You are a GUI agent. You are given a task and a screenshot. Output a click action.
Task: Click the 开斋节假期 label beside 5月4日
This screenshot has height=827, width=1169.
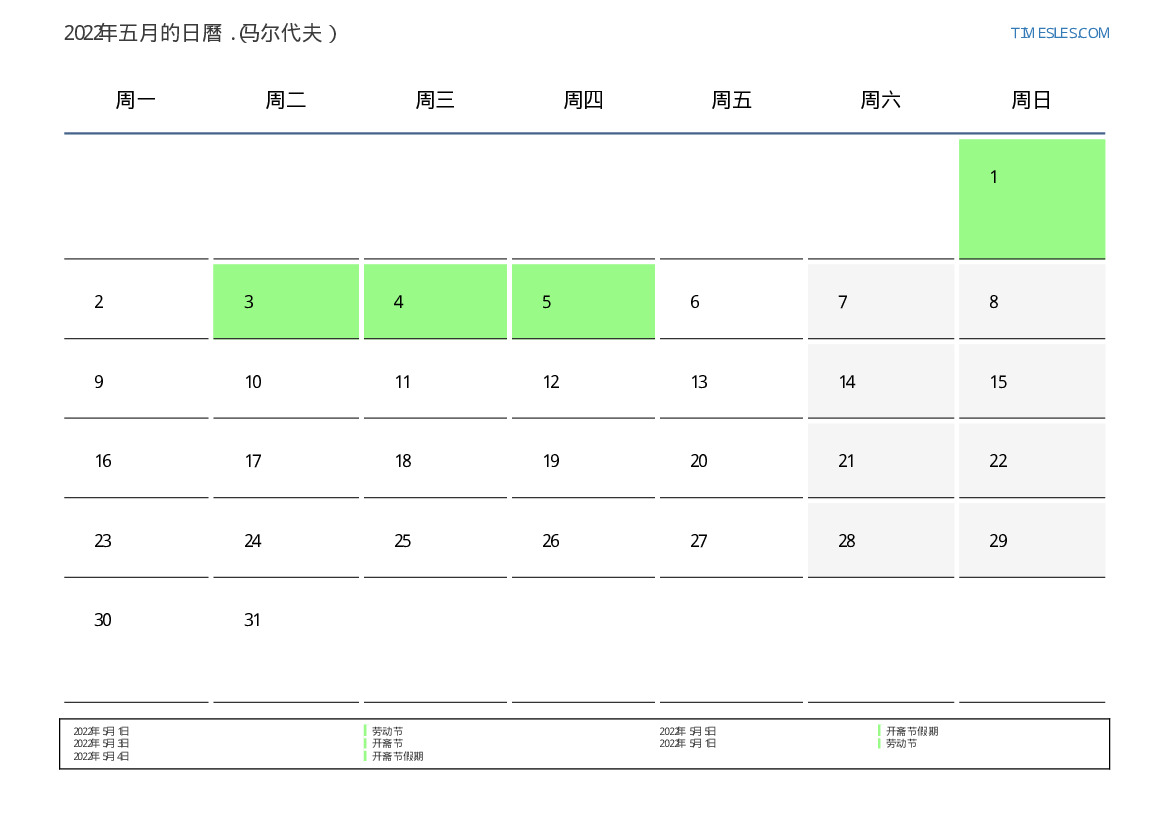(397, 756)
